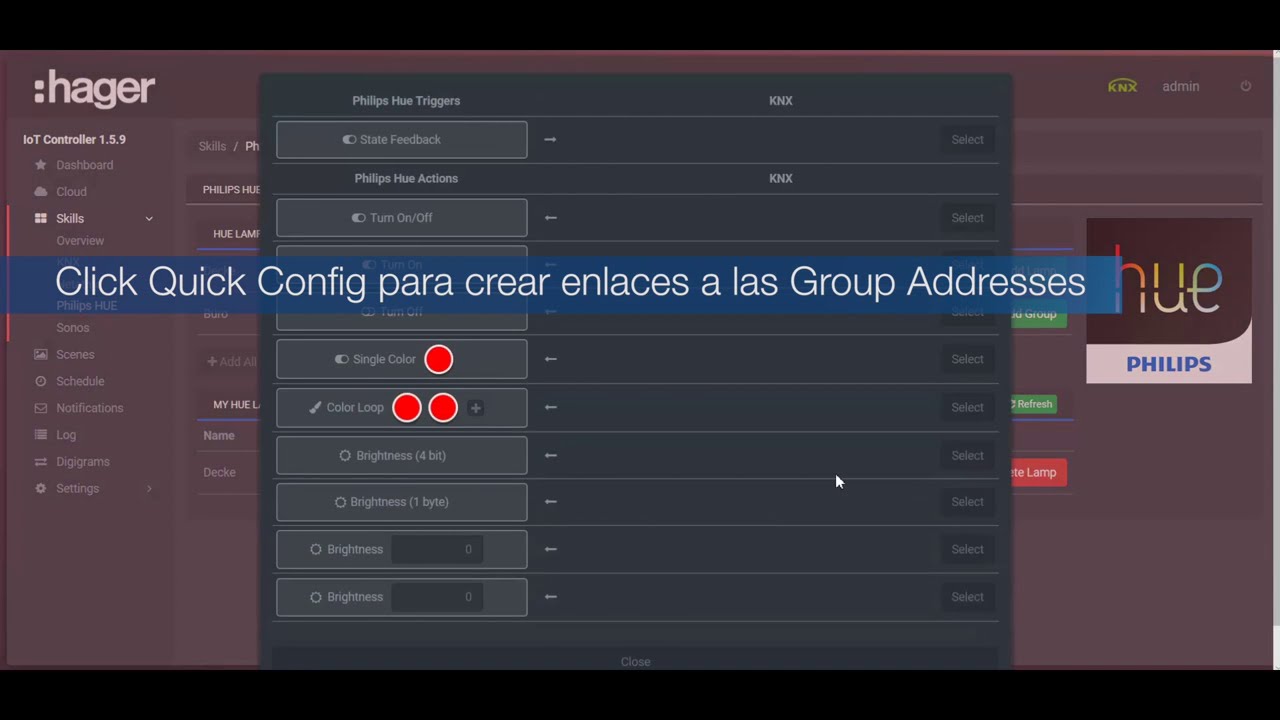Open Dashboard in the sidebar
The height and width of the screenshot is (720, 1280).
[x=84, y=165]
